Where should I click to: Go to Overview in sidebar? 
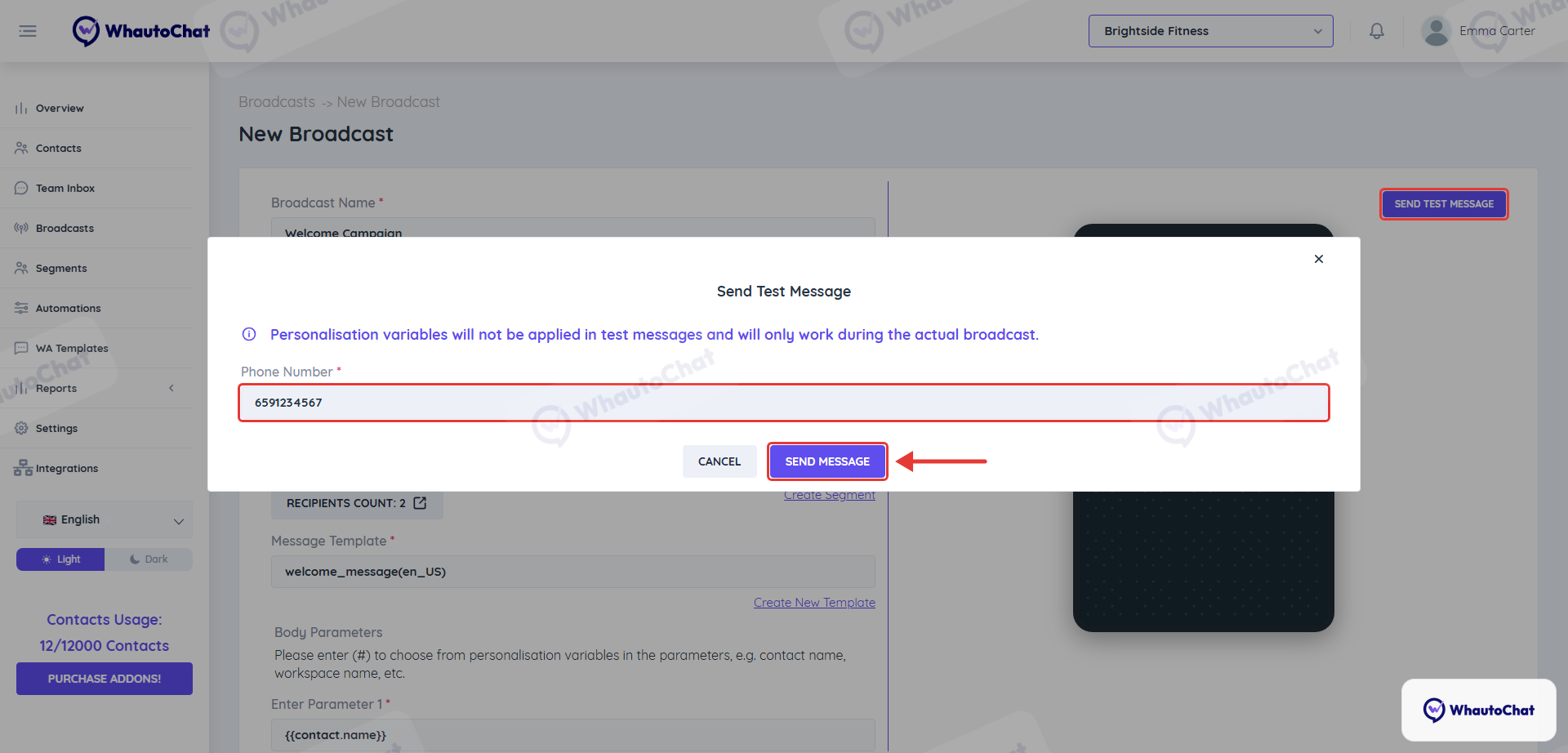tap(60, 108)
